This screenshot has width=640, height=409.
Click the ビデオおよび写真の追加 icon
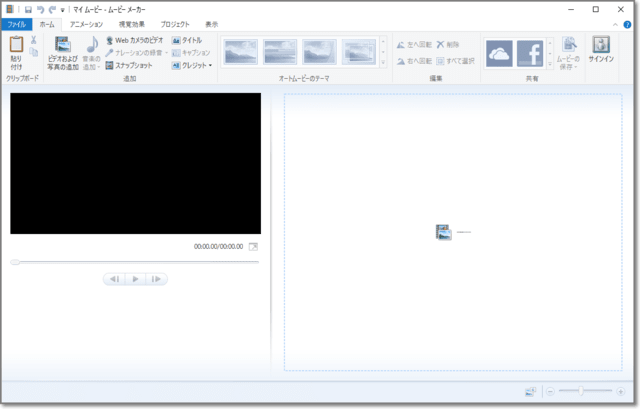point(63,45)
